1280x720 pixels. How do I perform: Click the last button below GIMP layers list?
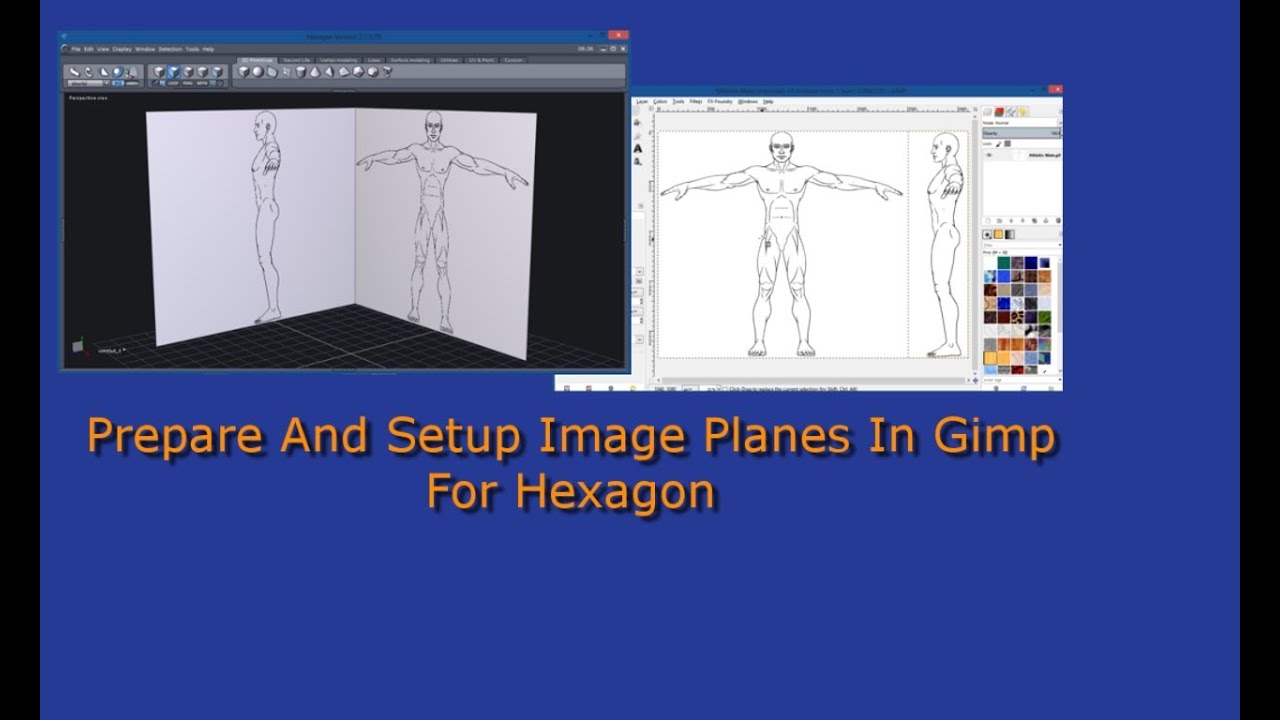[1058, 221]
